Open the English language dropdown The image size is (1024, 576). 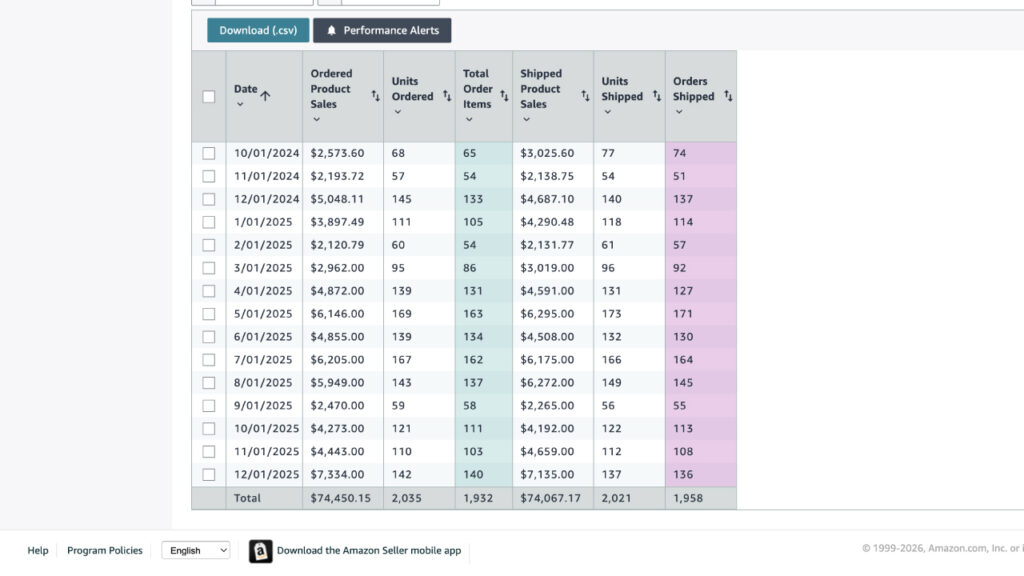pos(195,550)
